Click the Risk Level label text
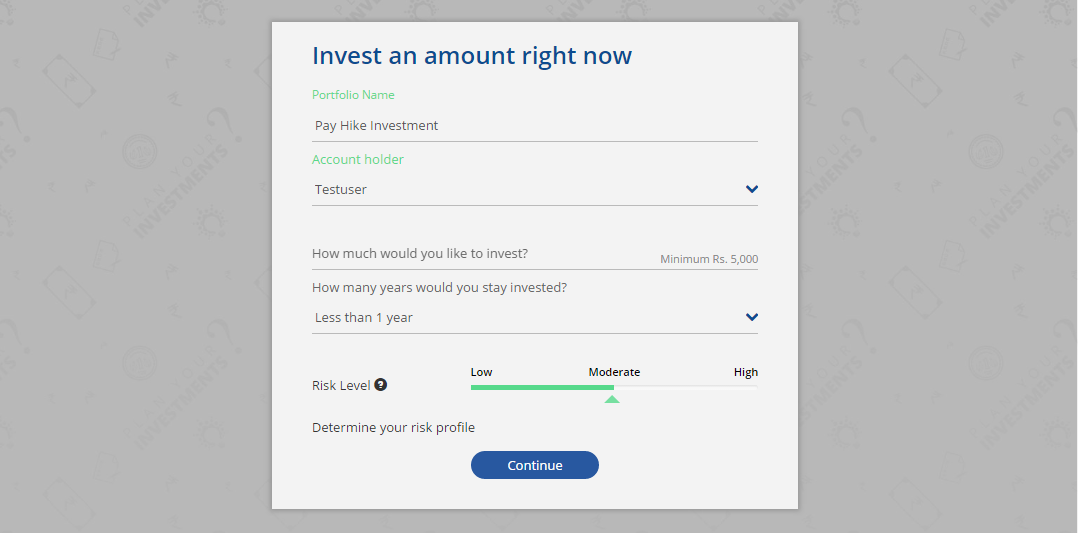 (341, 386)
